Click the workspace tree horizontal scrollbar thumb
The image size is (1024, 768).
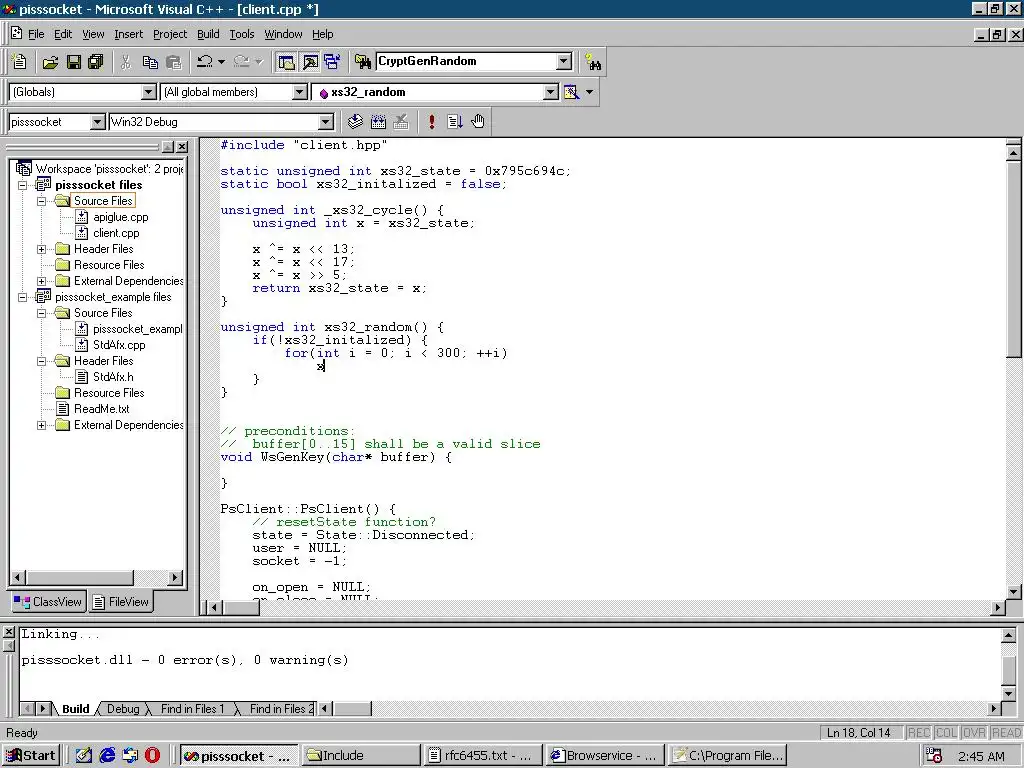pyautogui.click(x=80, y=577)
